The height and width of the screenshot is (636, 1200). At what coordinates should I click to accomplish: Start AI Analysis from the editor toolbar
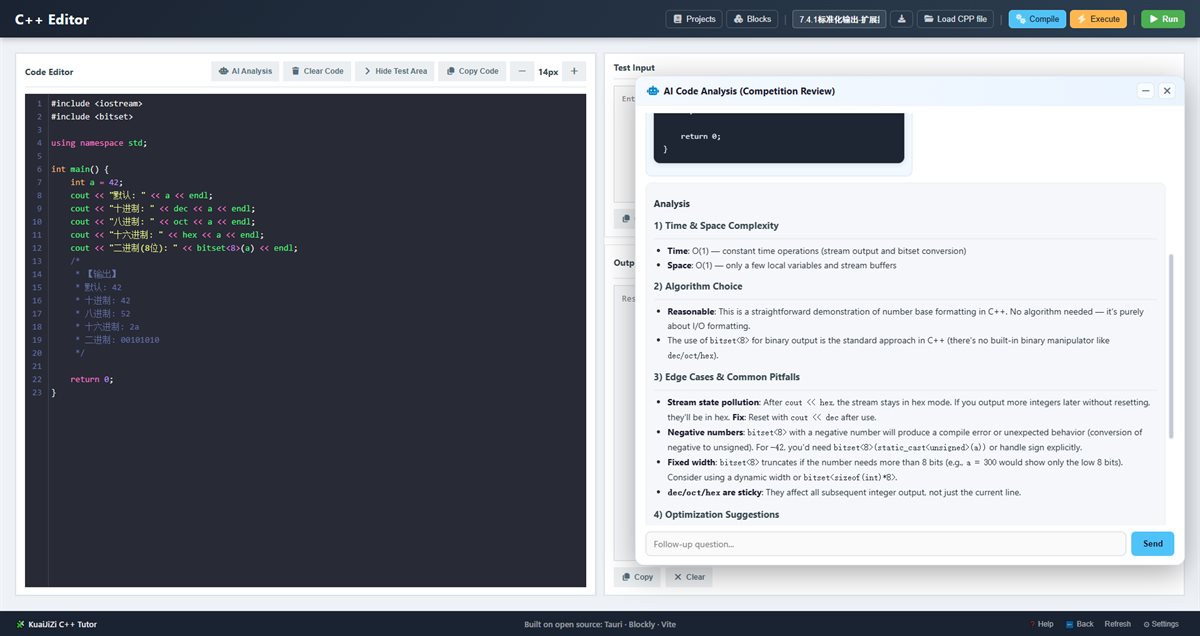point(245,71)
